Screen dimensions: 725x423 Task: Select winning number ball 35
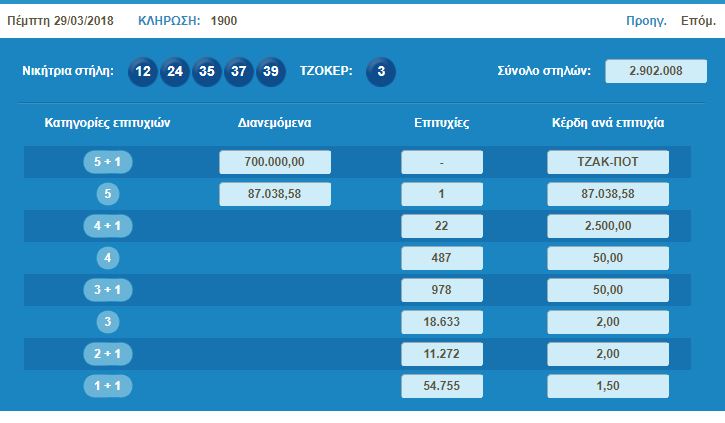pos(207,71)
